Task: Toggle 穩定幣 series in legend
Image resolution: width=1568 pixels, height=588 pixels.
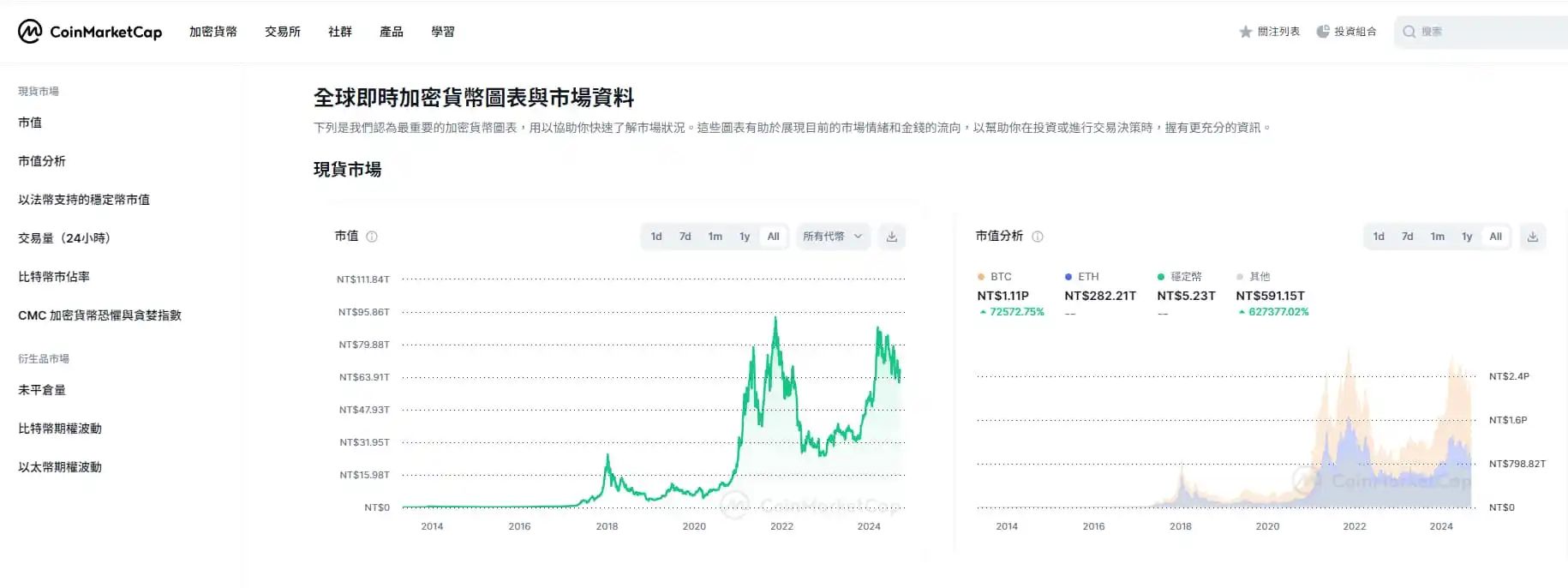Action: (x=1180, y=277)
